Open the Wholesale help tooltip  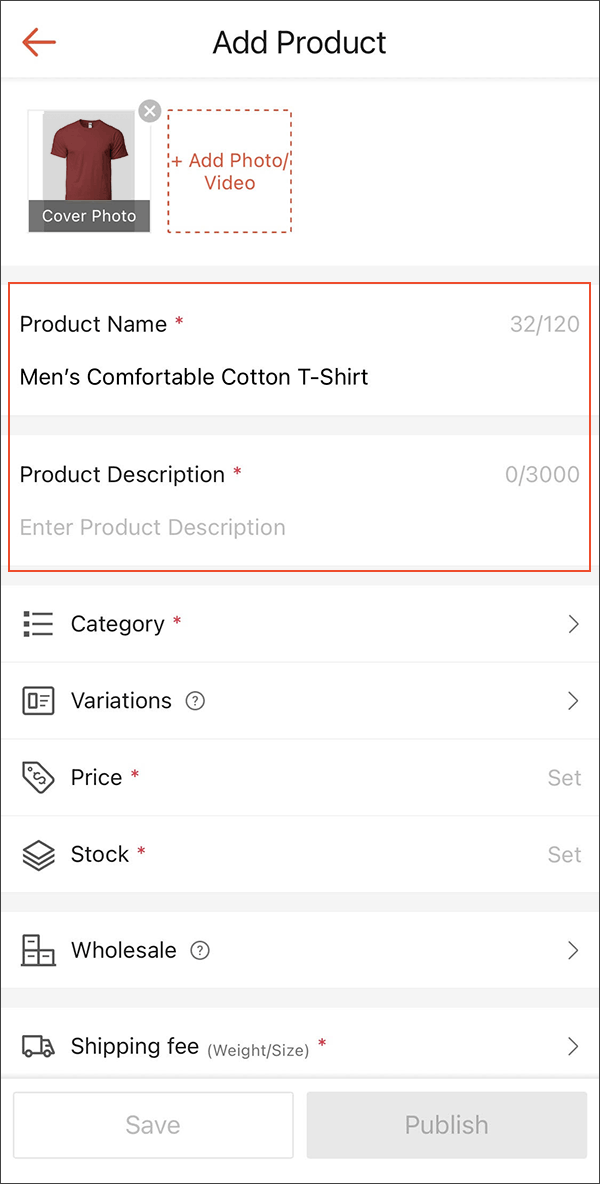[200, 950]
